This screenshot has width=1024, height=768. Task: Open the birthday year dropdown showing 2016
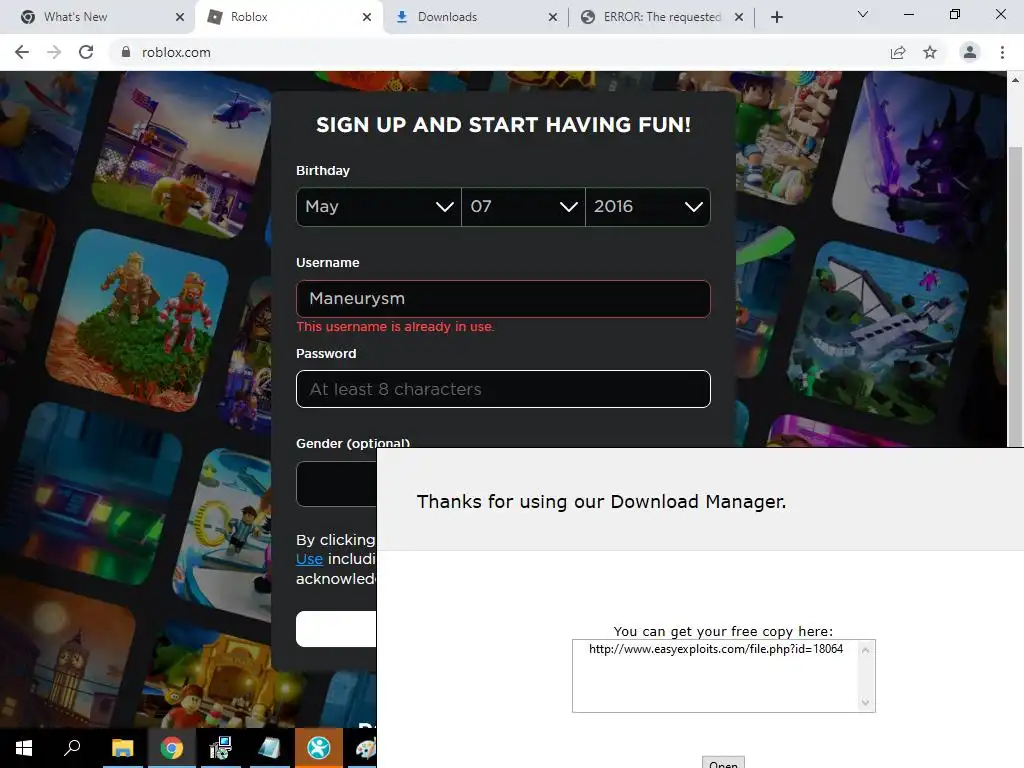point(648,207)
